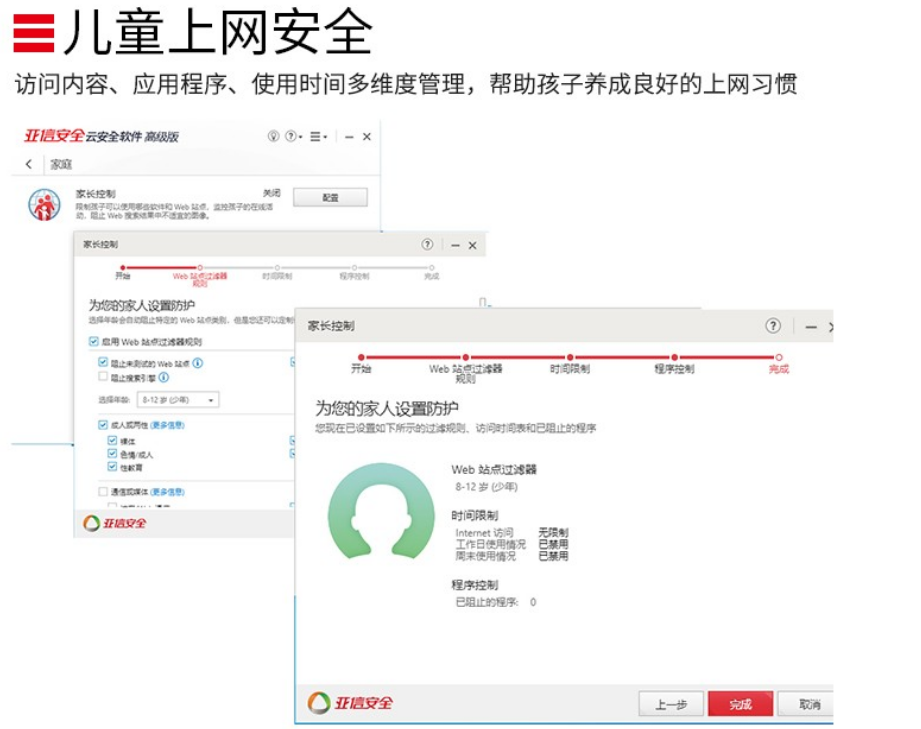Click the help icon in the front 家长控制 window
The image size is (921, 729).
tap(773, 326)
